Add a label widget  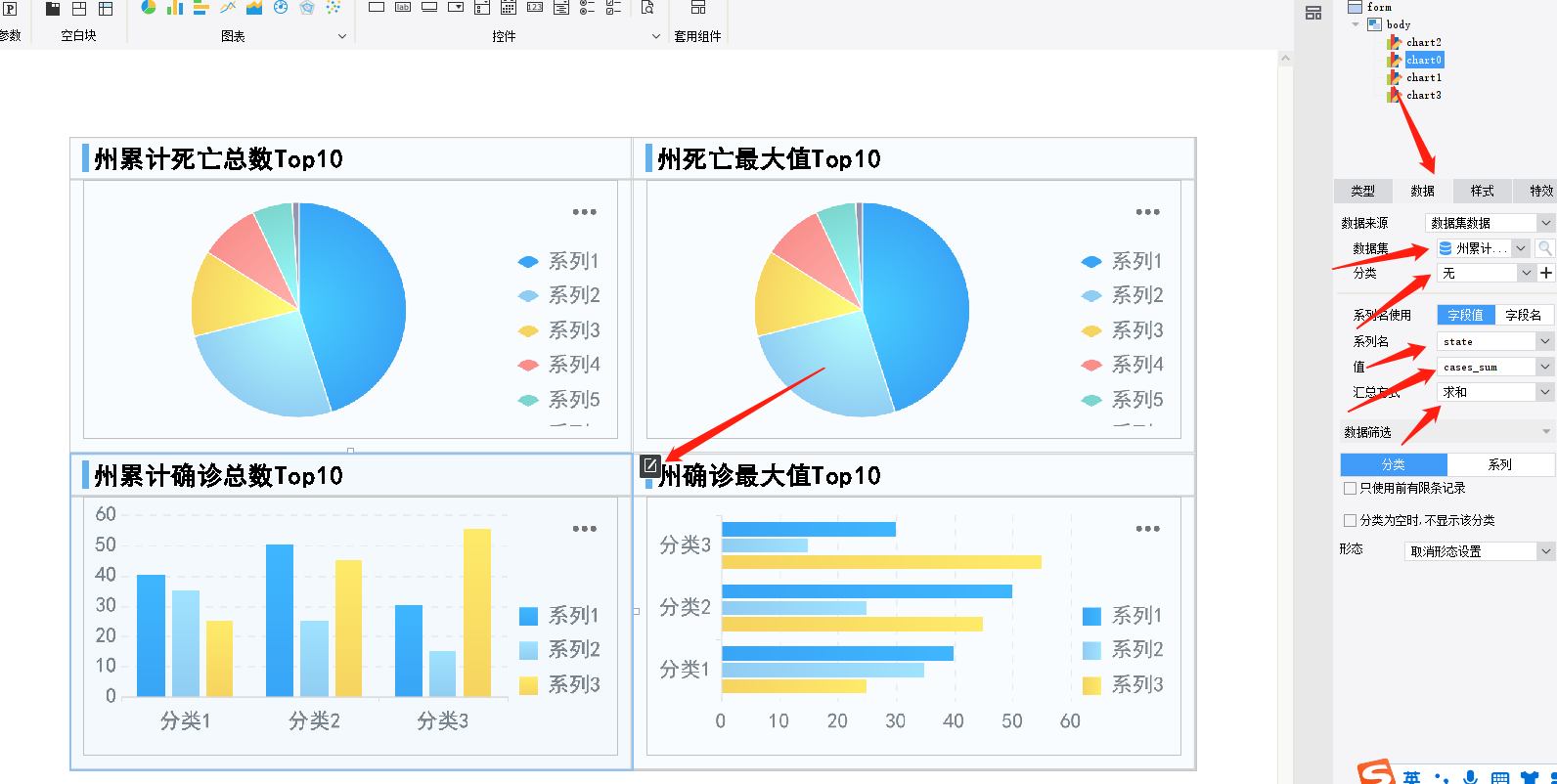point(403,7)
